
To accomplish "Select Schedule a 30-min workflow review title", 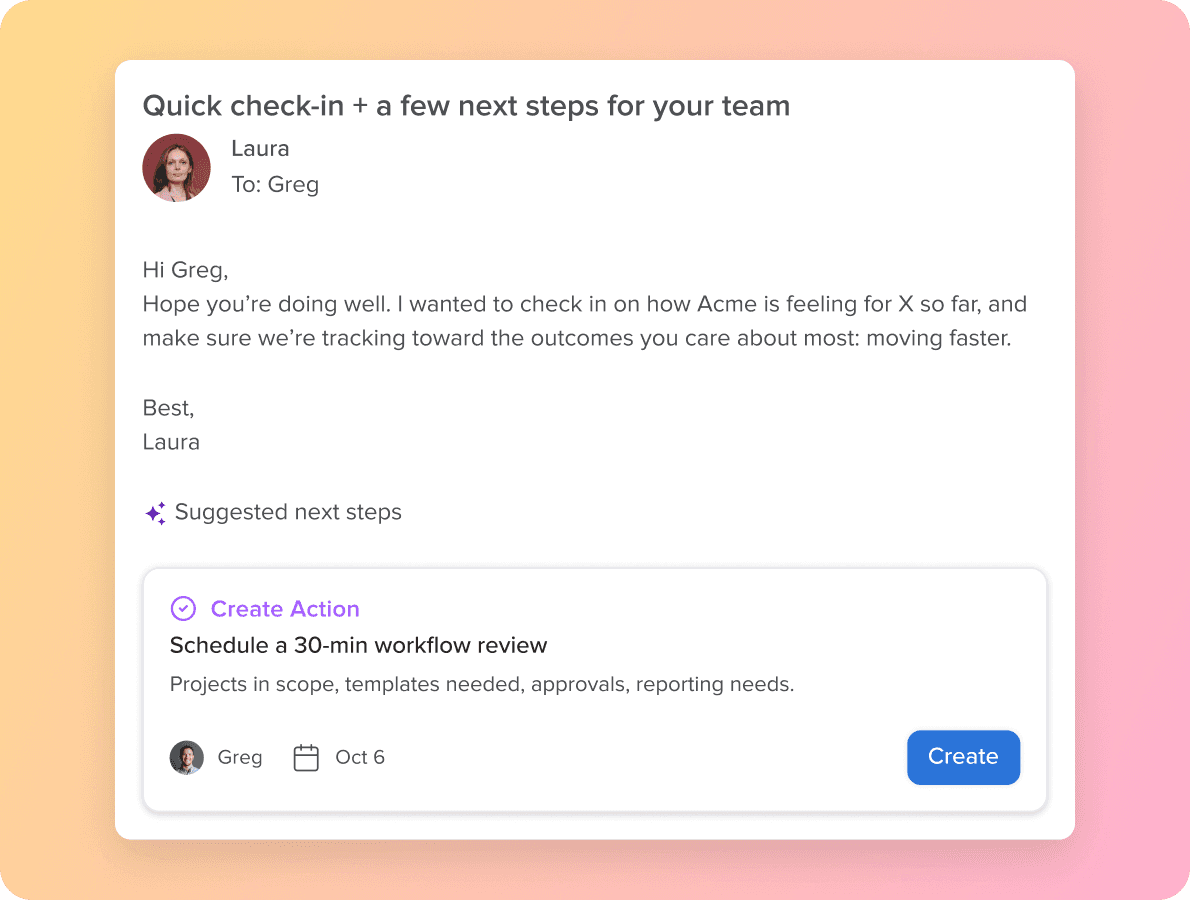I will 358,645.
